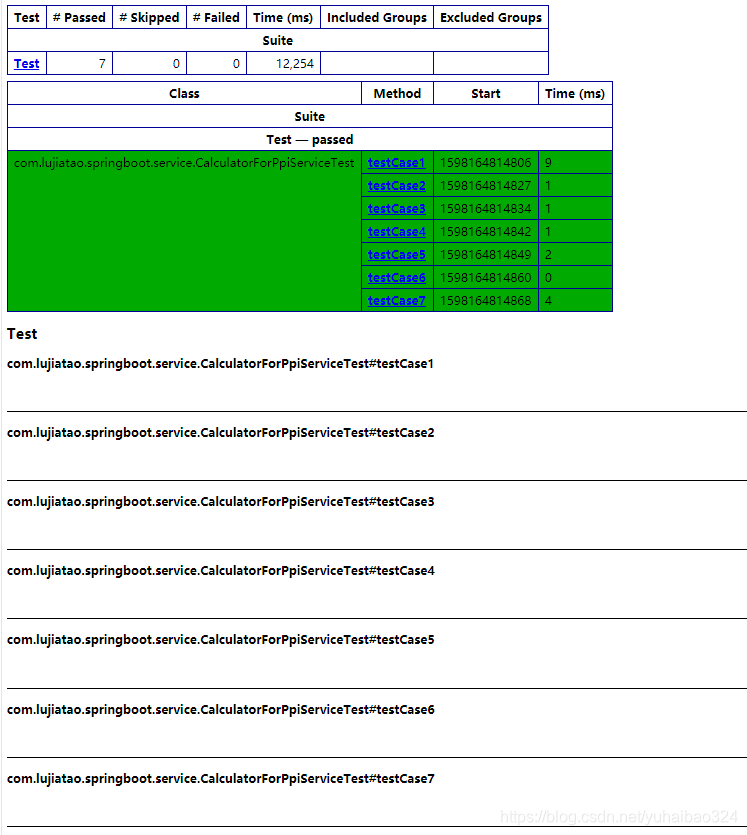This screenshot has width=747, height=835.
Task: Select the 'Excluded Groups' column header
Action: 491,18
